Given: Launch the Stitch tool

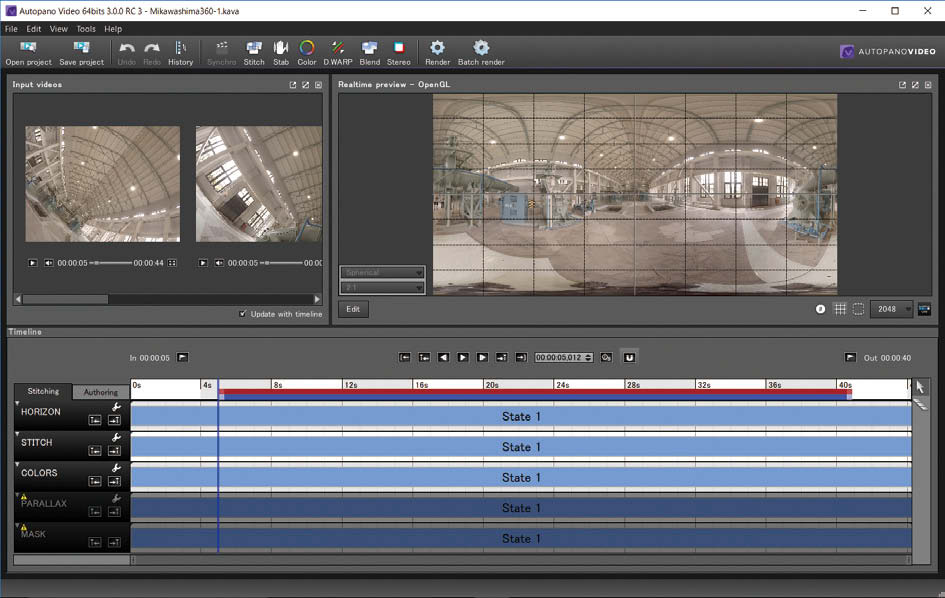Looking at the screenshot, I should 254,53.
